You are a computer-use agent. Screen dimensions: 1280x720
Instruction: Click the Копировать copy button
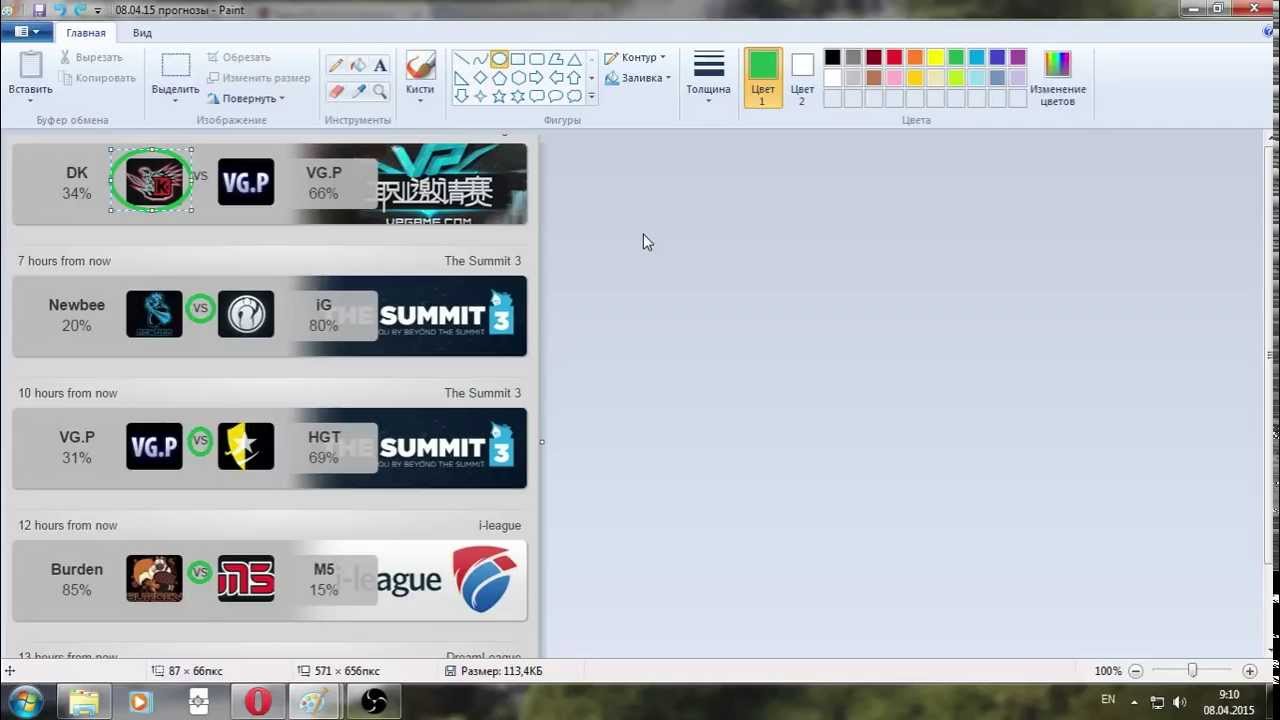pyautogui.click(x=98, y=78)
